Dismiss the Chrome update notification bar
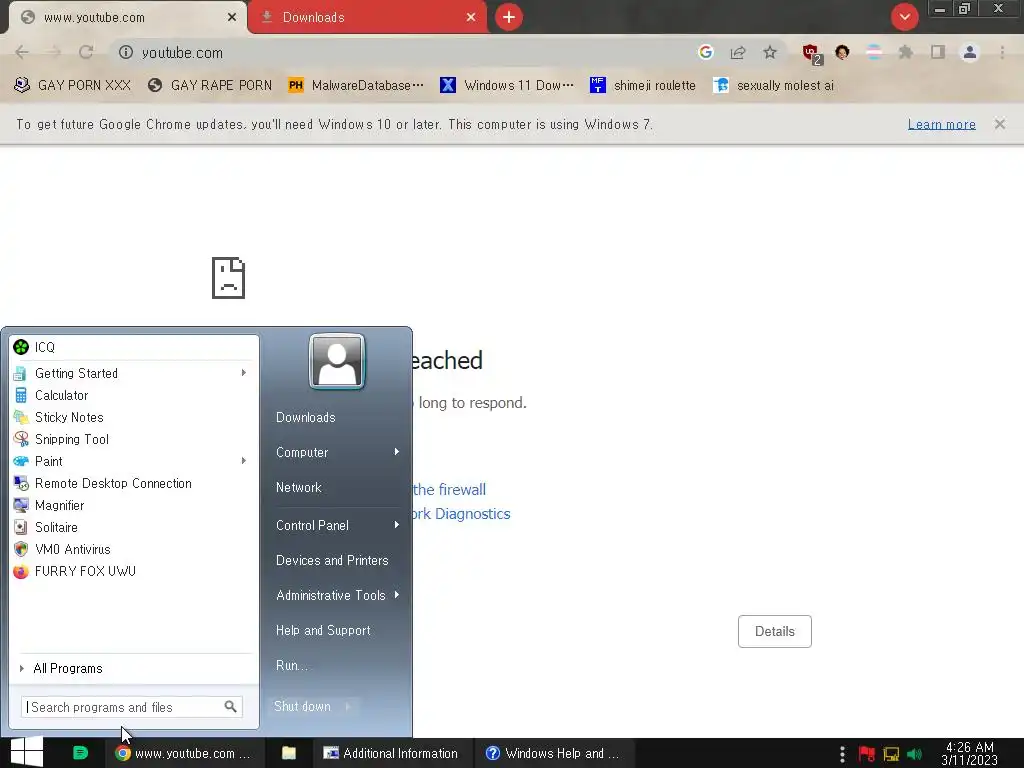The image size is (1024, 768). [x=999, y=124]
